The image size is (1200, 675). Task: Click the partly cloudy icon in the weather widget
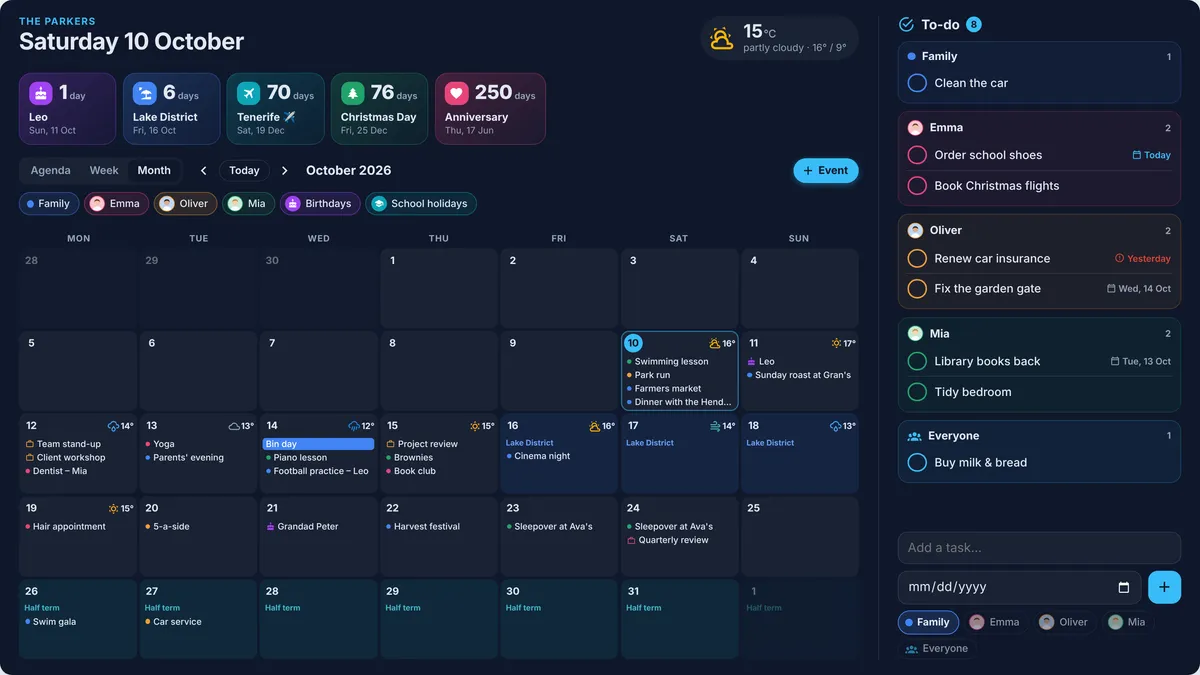722,38
